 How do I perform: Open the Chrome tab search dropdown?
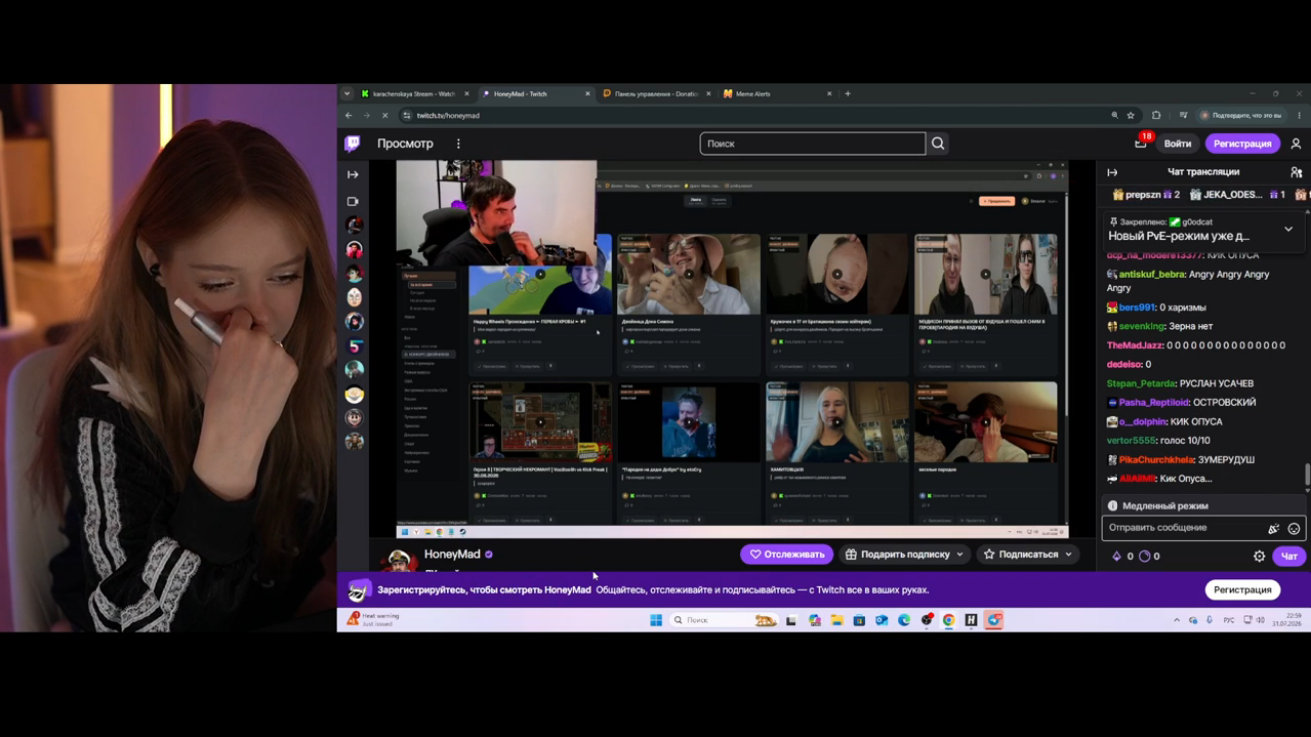347,94
